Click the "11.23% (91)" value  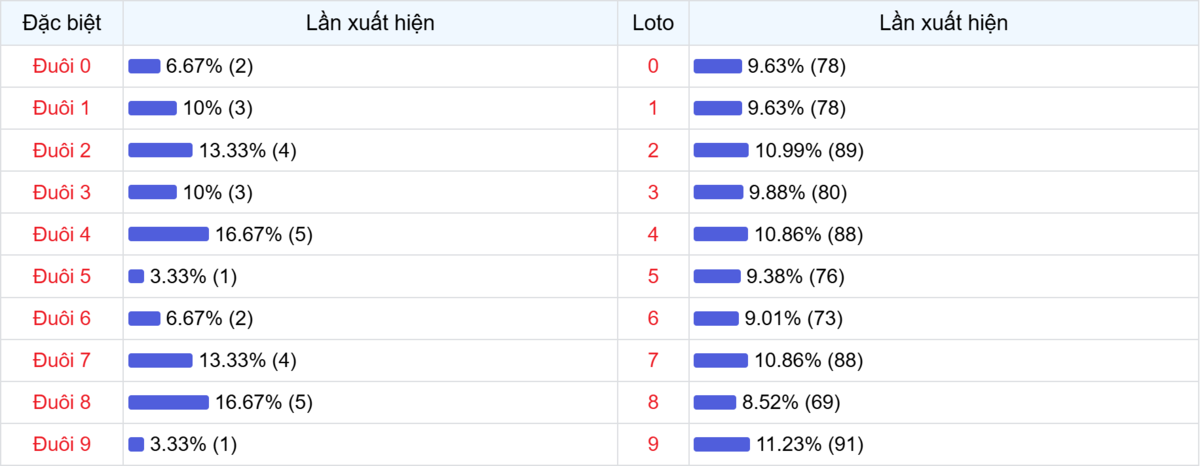[809, 444]
